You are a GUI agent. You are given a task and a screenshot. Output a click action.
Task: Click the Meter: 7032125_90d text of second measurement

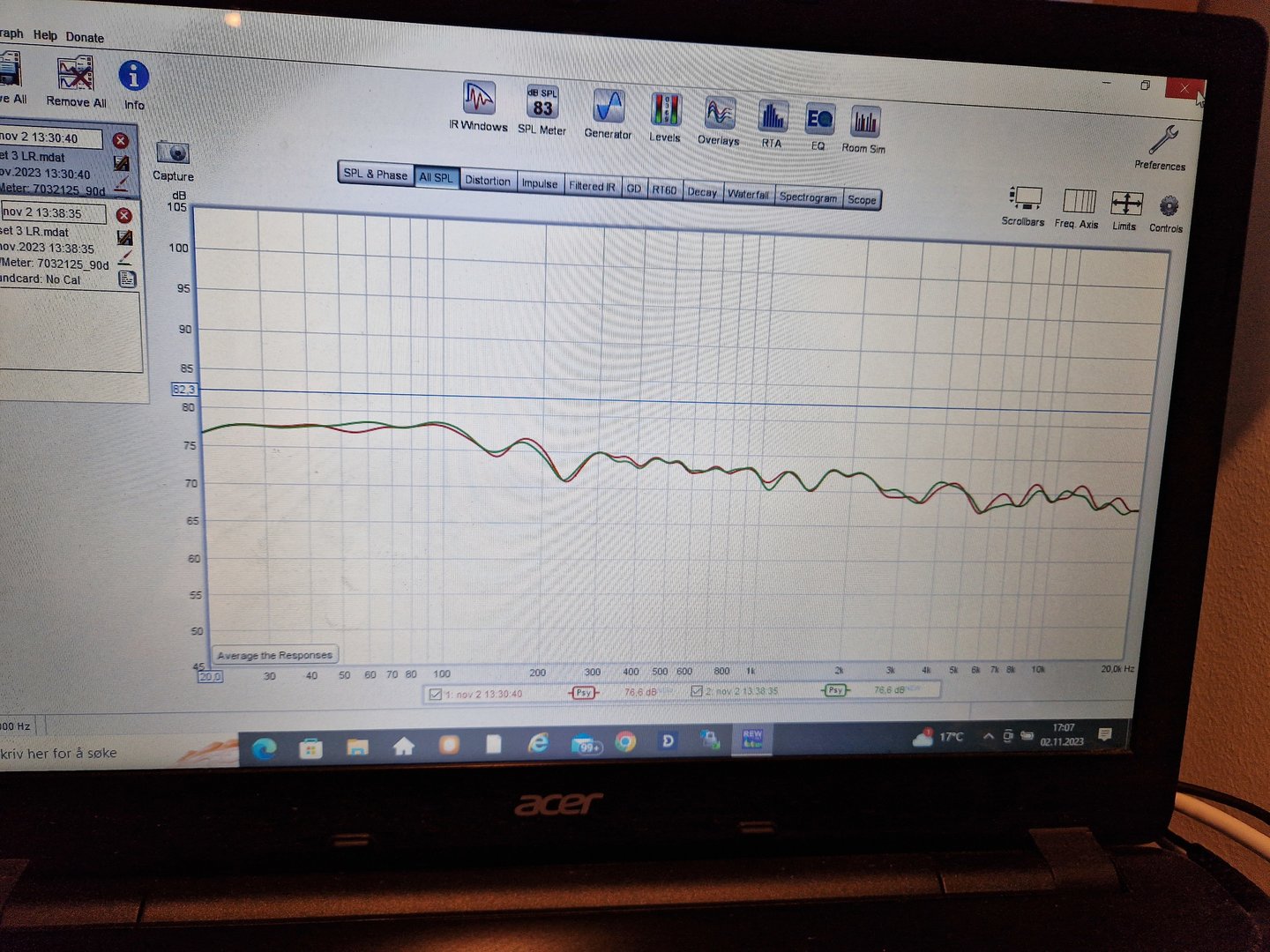(55, 264)
